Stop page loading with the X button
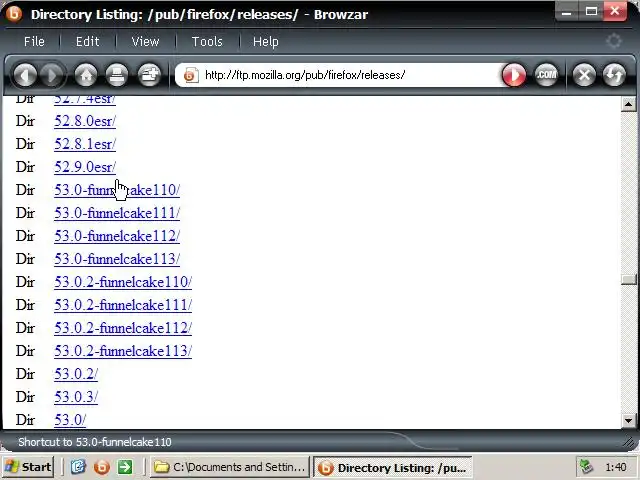Viewport: 640px width, 480px height. point(584,75)
